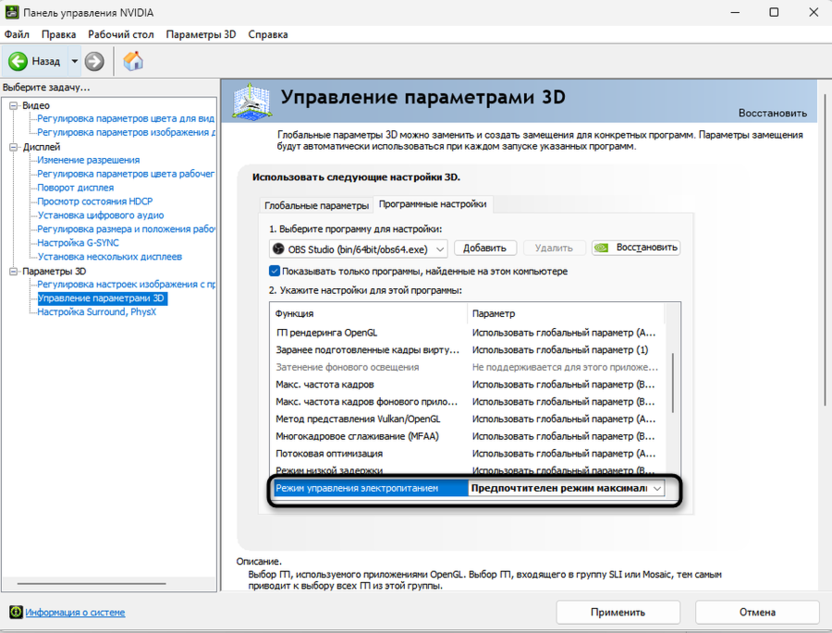
Task: Open the Home page house icon
Action: pos(133,61)
